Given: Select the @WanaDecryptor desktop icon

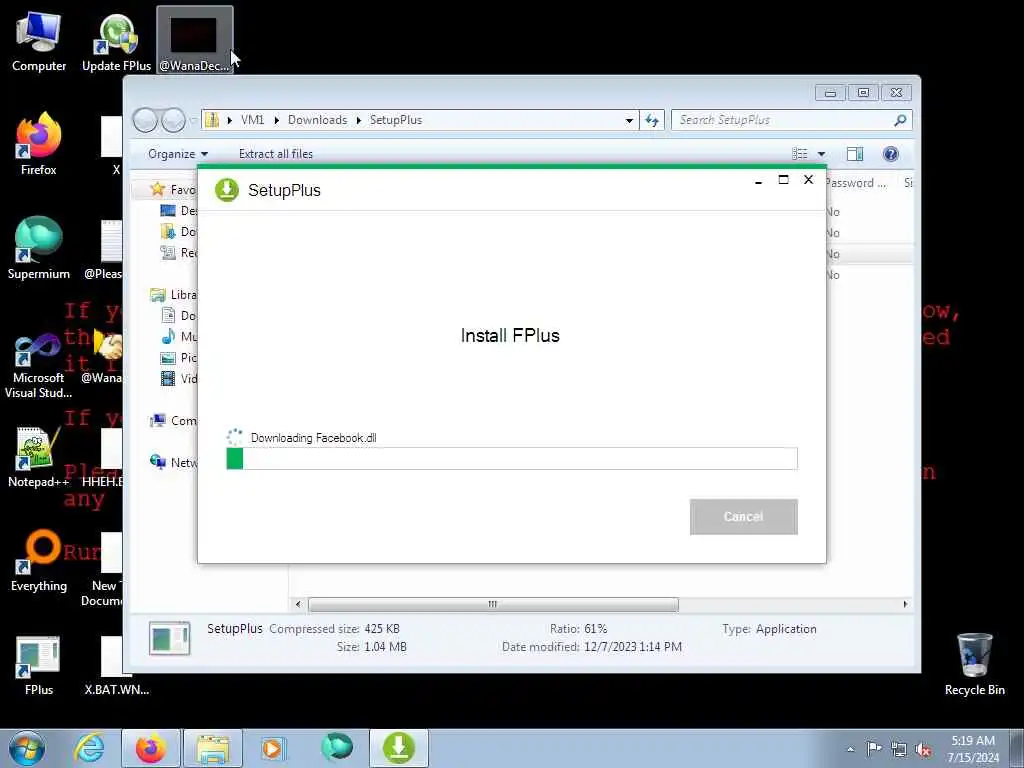Looking at the screenshot, I should point(195,40).
